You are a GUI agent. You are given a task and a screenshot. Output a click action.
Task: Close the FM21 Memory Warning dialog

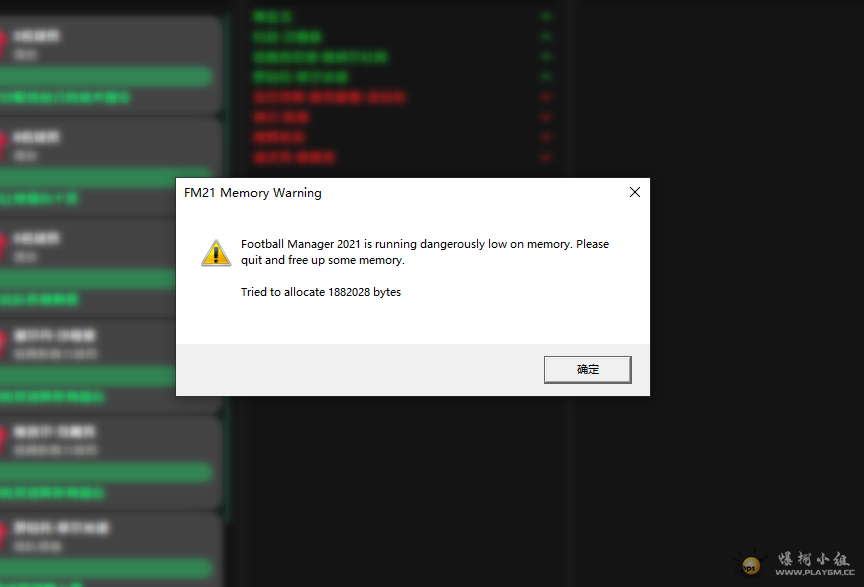[x=635, y=192]
